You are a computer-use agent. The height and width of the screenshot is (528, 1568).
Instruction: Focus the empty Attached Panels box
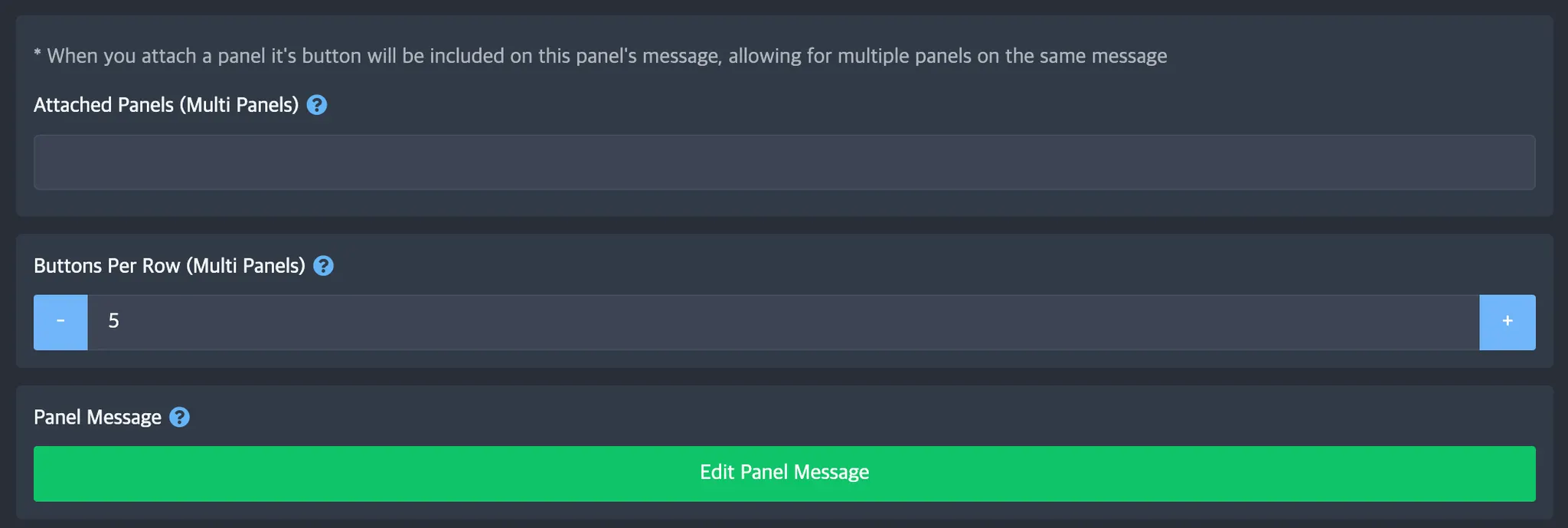click(x=784, y=162)
